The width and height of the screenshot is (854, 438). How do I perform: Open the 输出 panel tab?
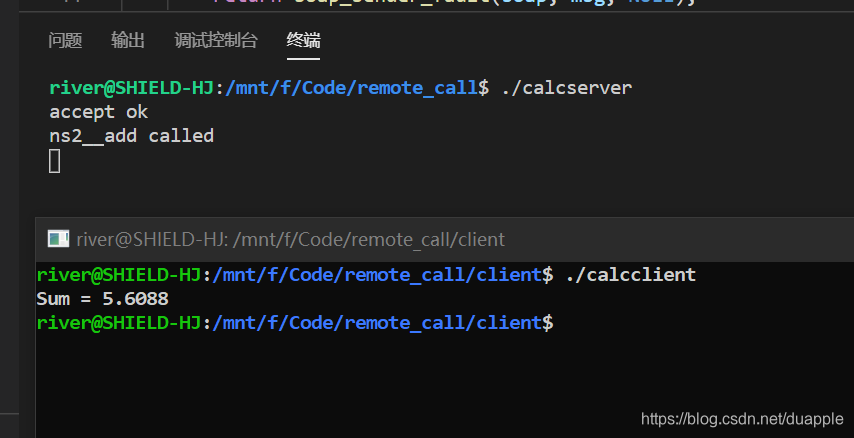pyautogui.click(x=127, y=40)
